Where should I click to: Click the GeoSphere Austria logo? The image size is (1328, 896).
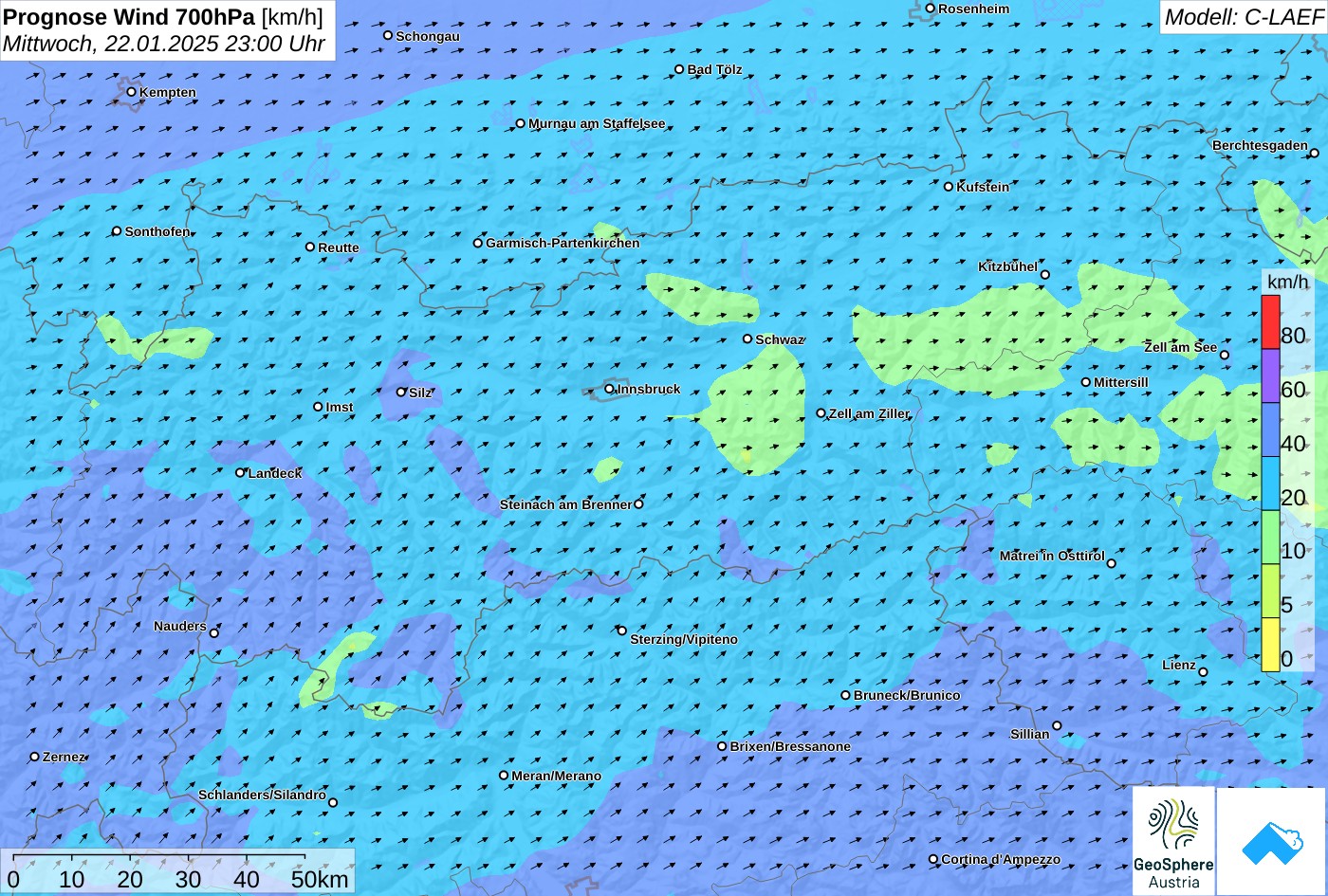pyautogui.click(x=1173, y=841)
